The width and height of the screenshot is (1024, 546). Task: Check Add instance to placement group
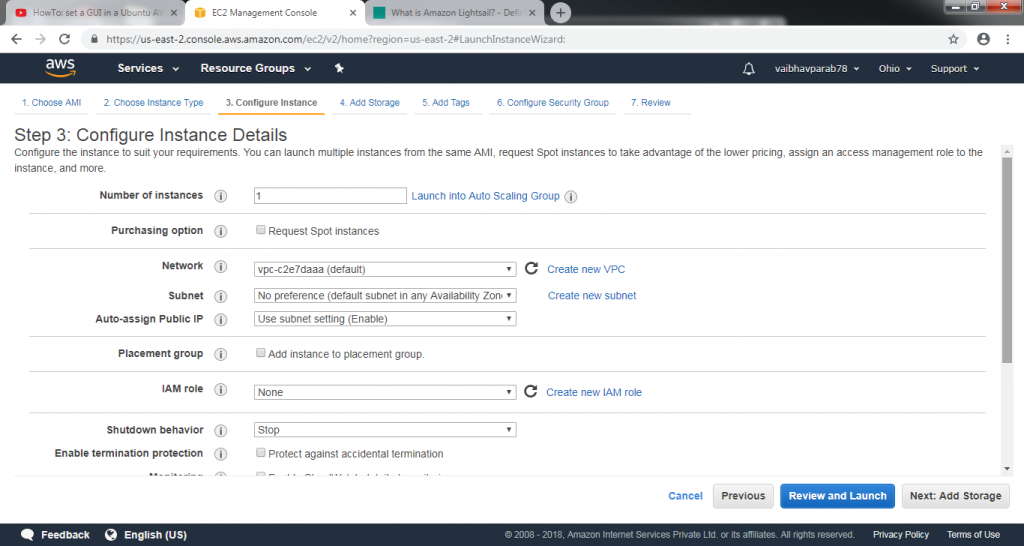(x=261, y=353)
